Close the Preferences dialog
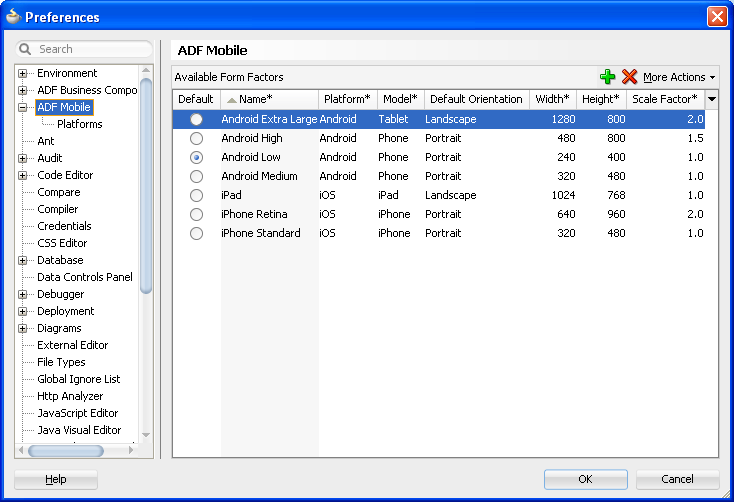Screen dimensions: 734x502 [x=717, y=16]
